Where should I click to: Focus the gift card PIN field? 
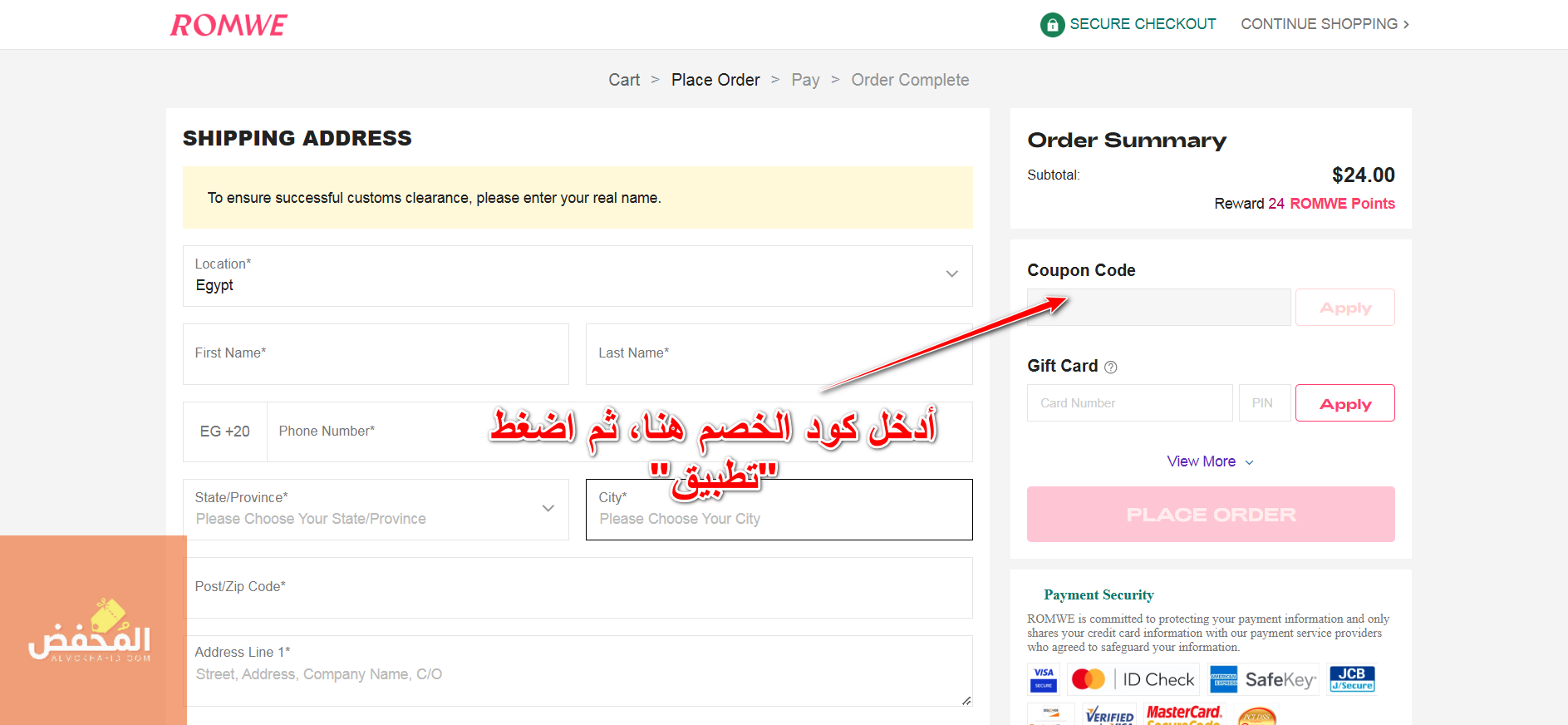pos(1265,403)
